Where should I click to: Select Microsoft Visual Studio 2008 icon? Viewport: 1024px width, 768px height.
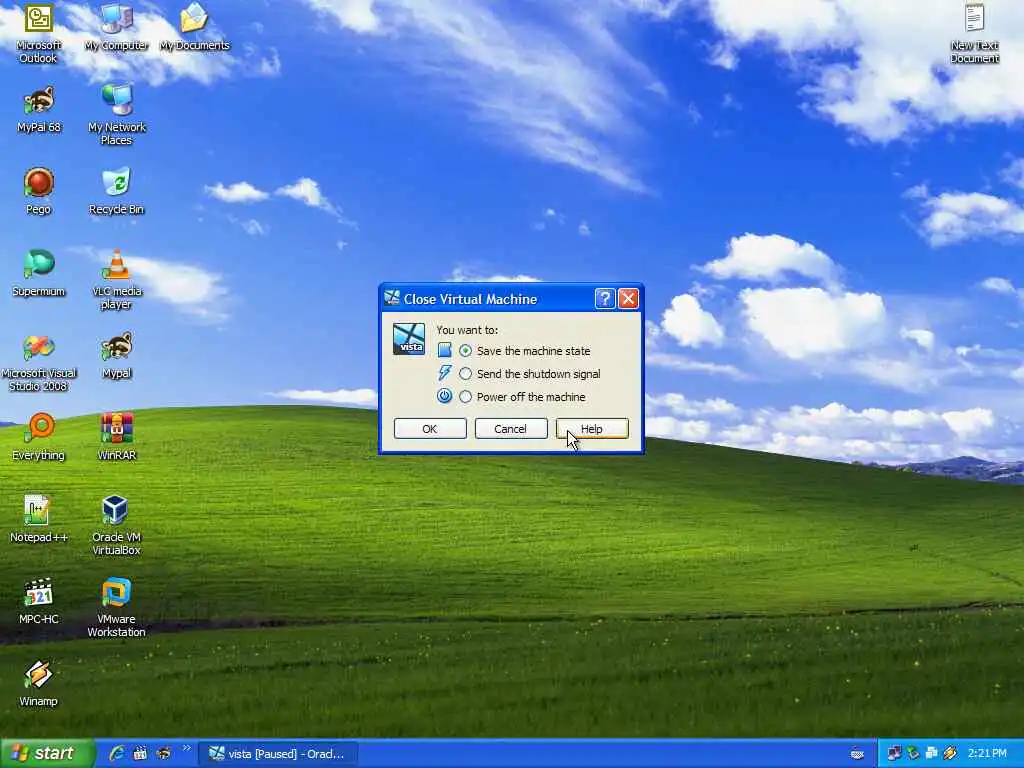pos(39,362)
